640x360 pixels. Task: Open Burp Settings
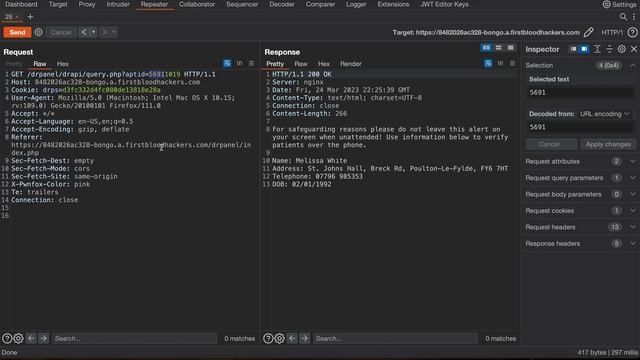pos(619,4)
